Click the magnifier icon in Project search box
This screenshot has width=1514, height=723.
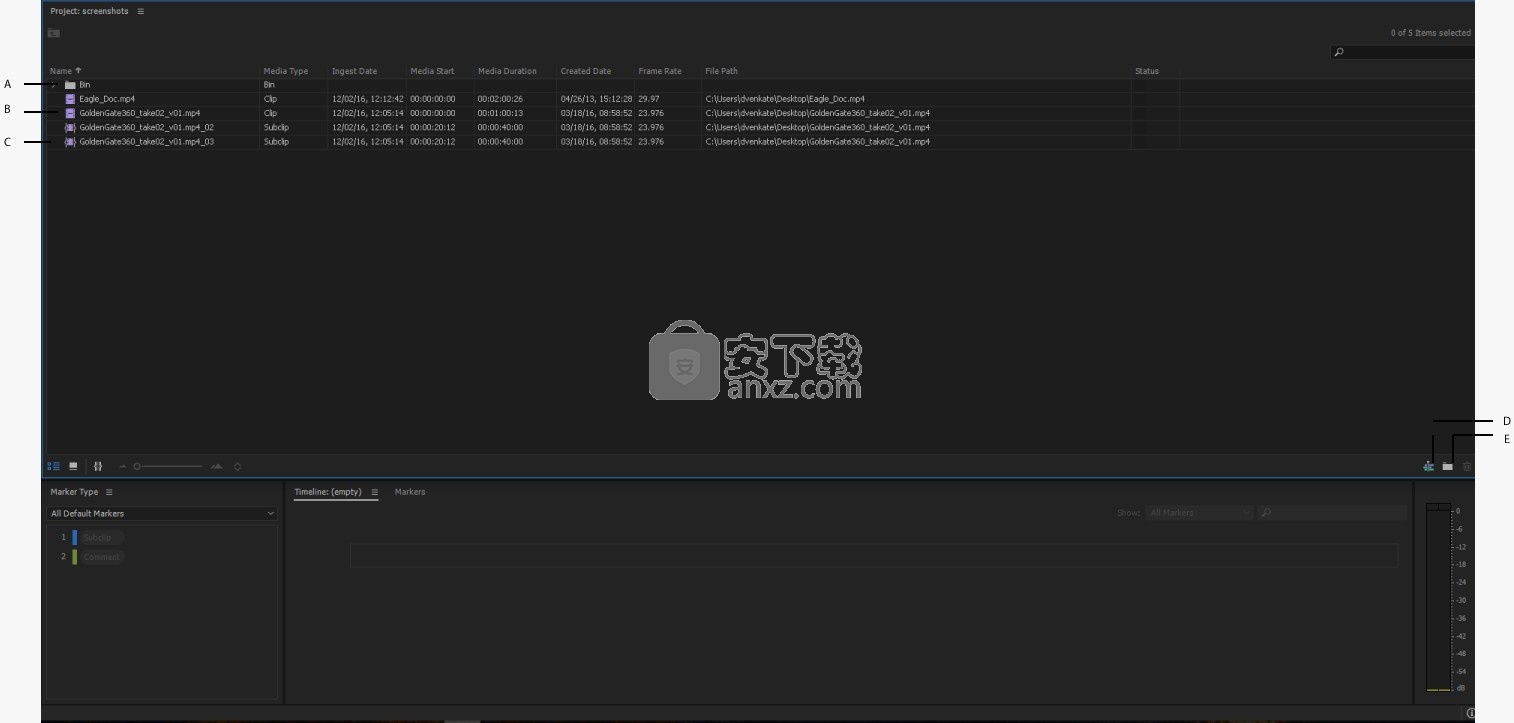[x=1339, y=52]
